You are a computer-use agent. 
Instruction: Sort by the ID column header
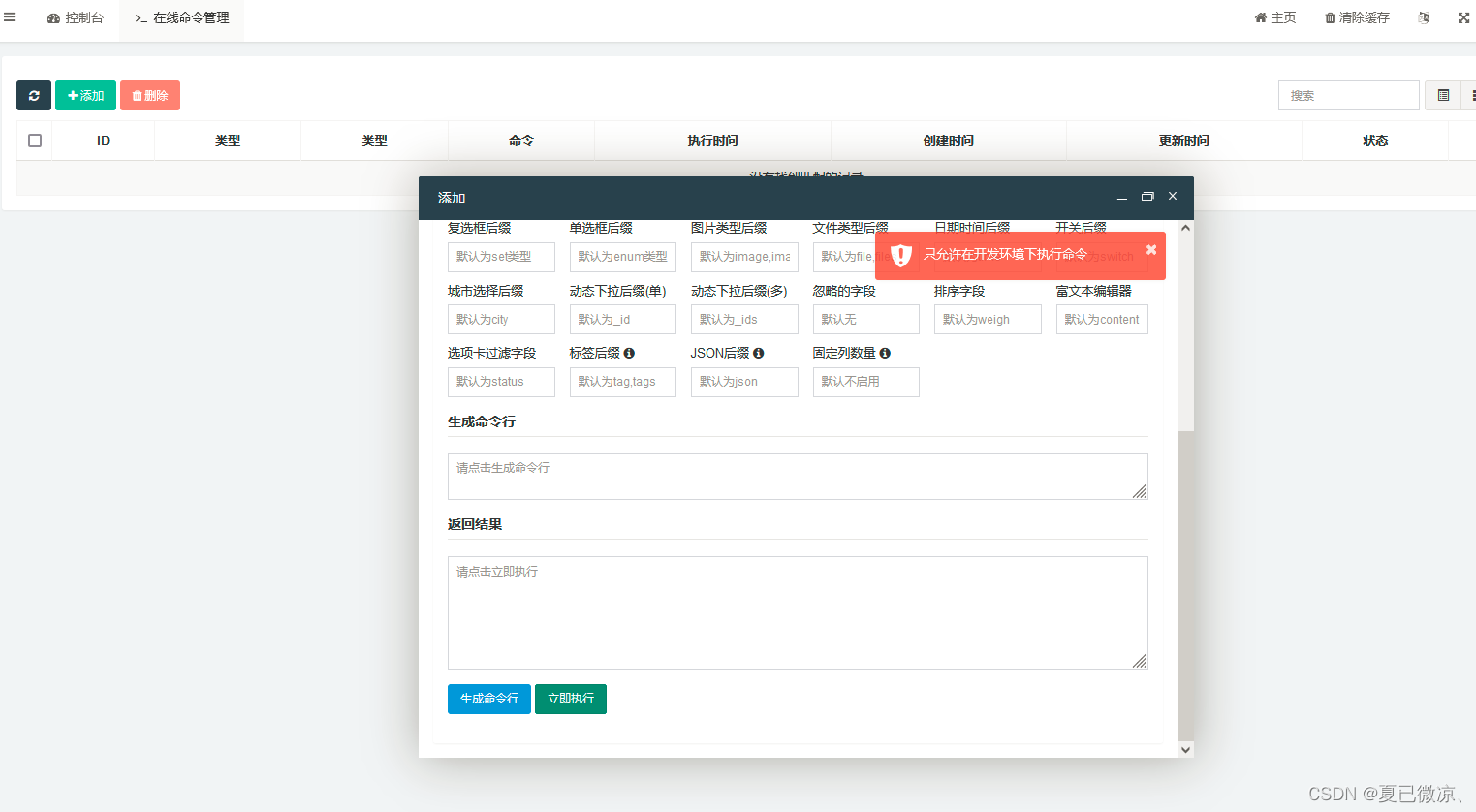(103, 141)
